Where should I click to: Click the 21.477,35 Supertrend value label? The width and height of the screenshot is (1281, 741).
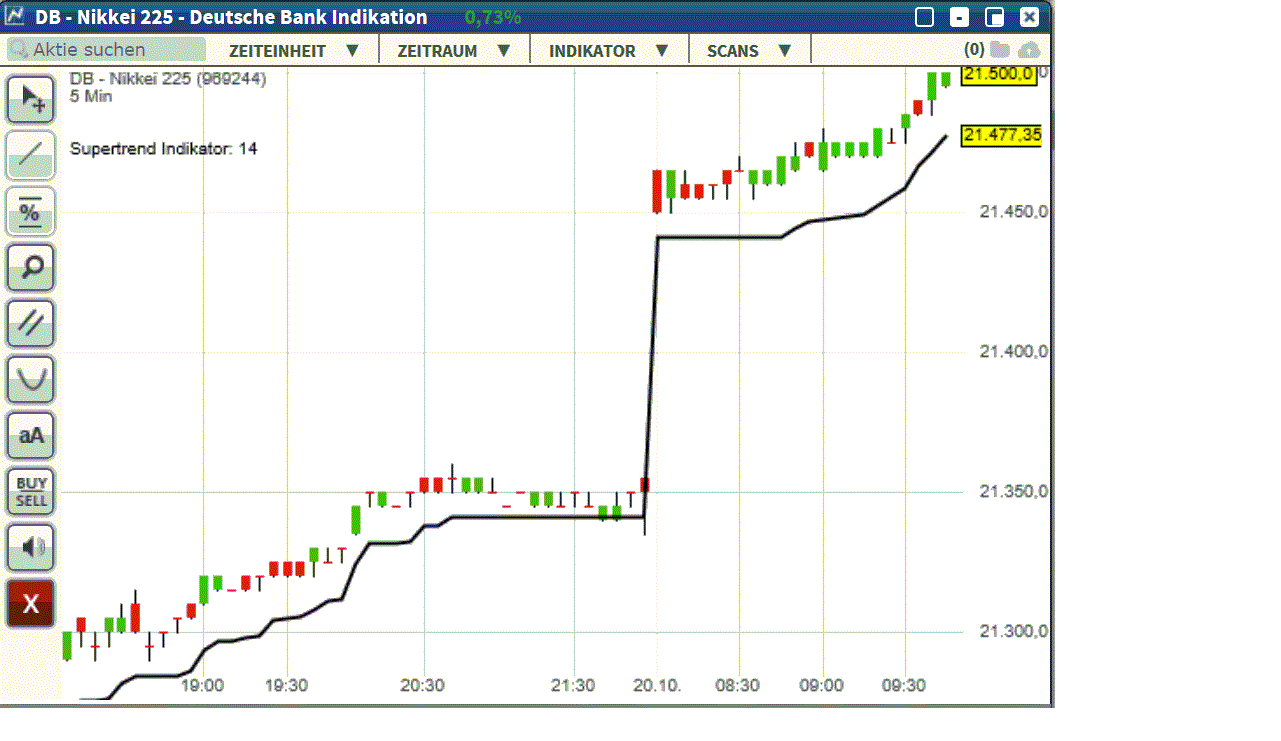pos(1001,135)
